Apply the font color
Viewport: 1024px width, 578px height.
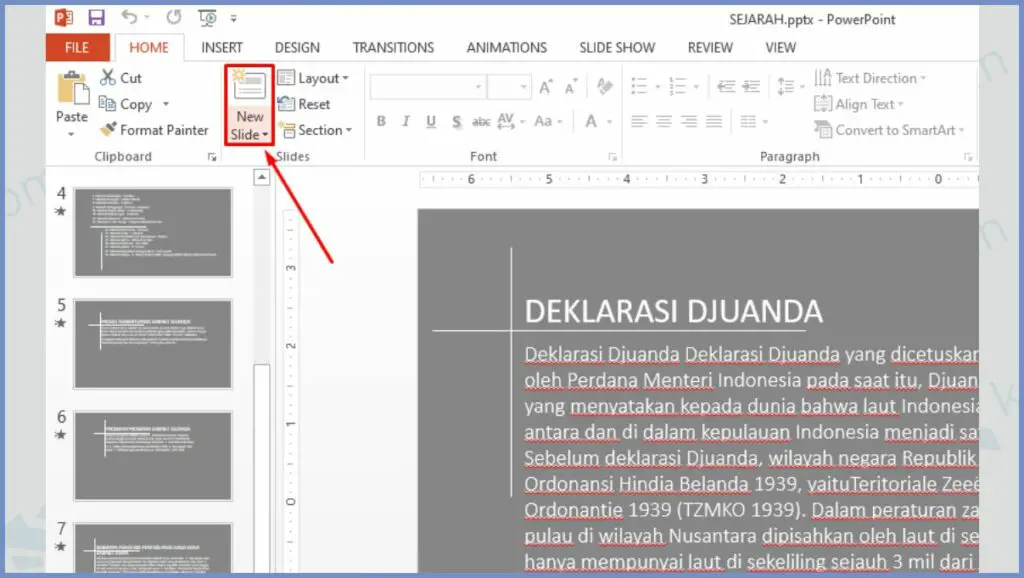point(591,121)
